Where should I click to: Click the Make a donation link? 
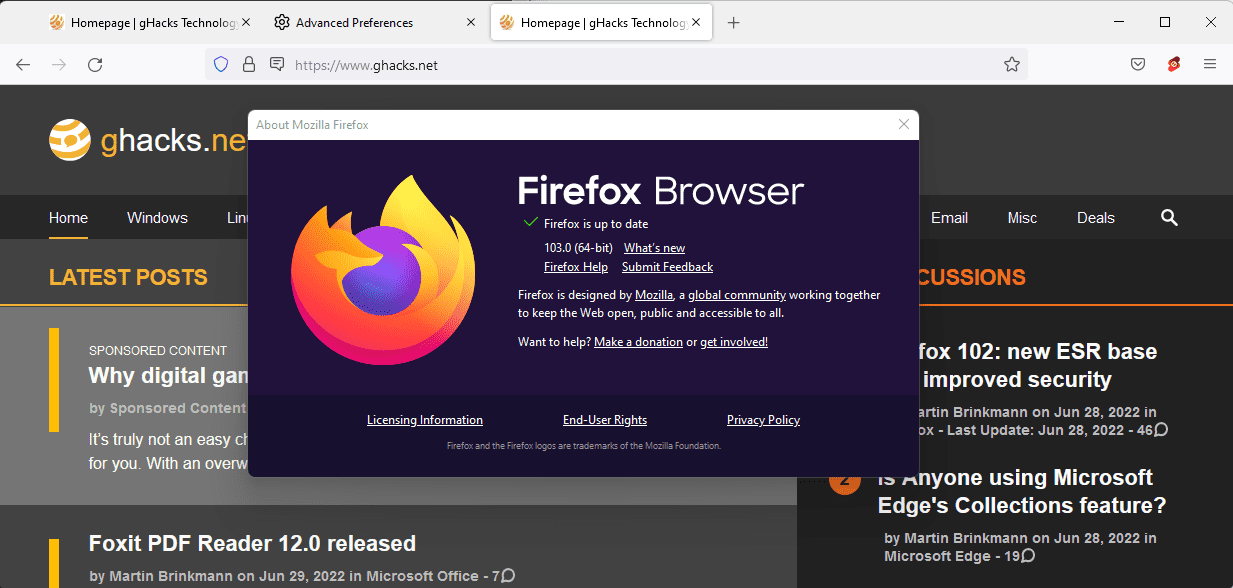tap(638, 341)
